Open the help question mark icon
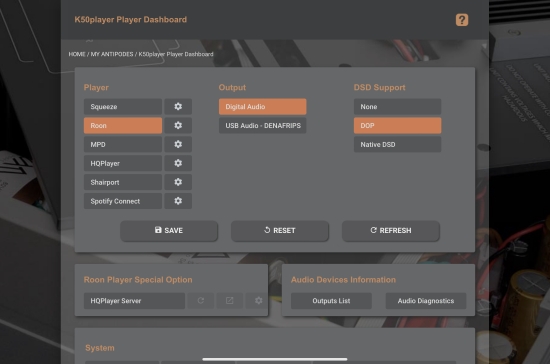Viewport: 550px width, 364px height. 462,20
